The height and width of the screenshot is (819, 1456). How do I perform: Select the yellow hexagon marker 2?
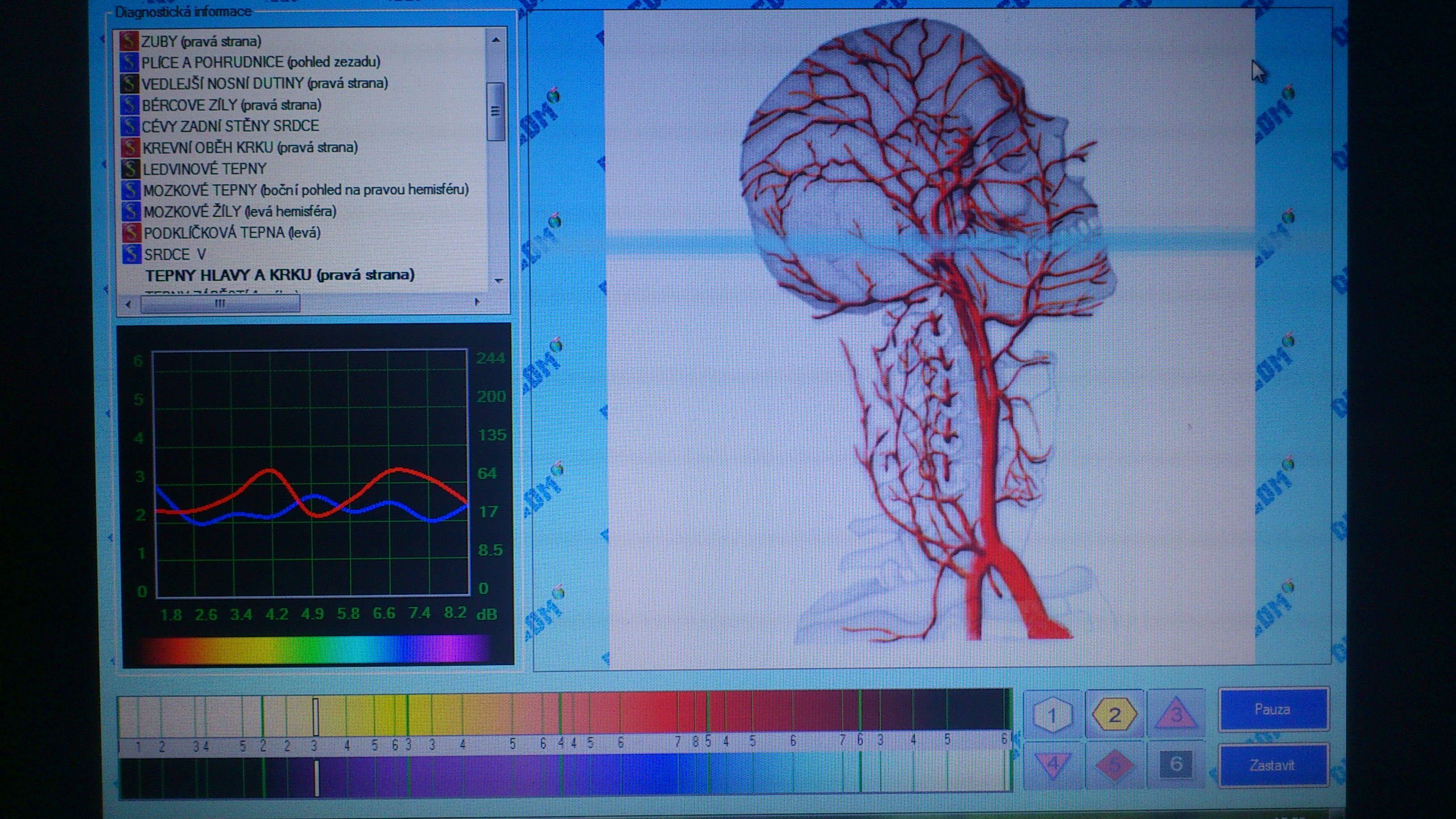[x=1114, y=715]
